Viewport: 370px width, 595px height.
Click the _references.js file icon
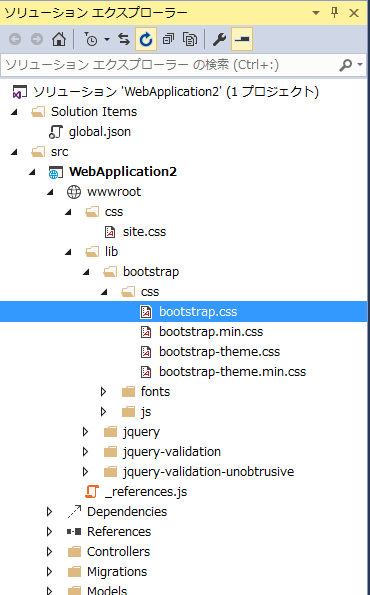tap(92, 492)
